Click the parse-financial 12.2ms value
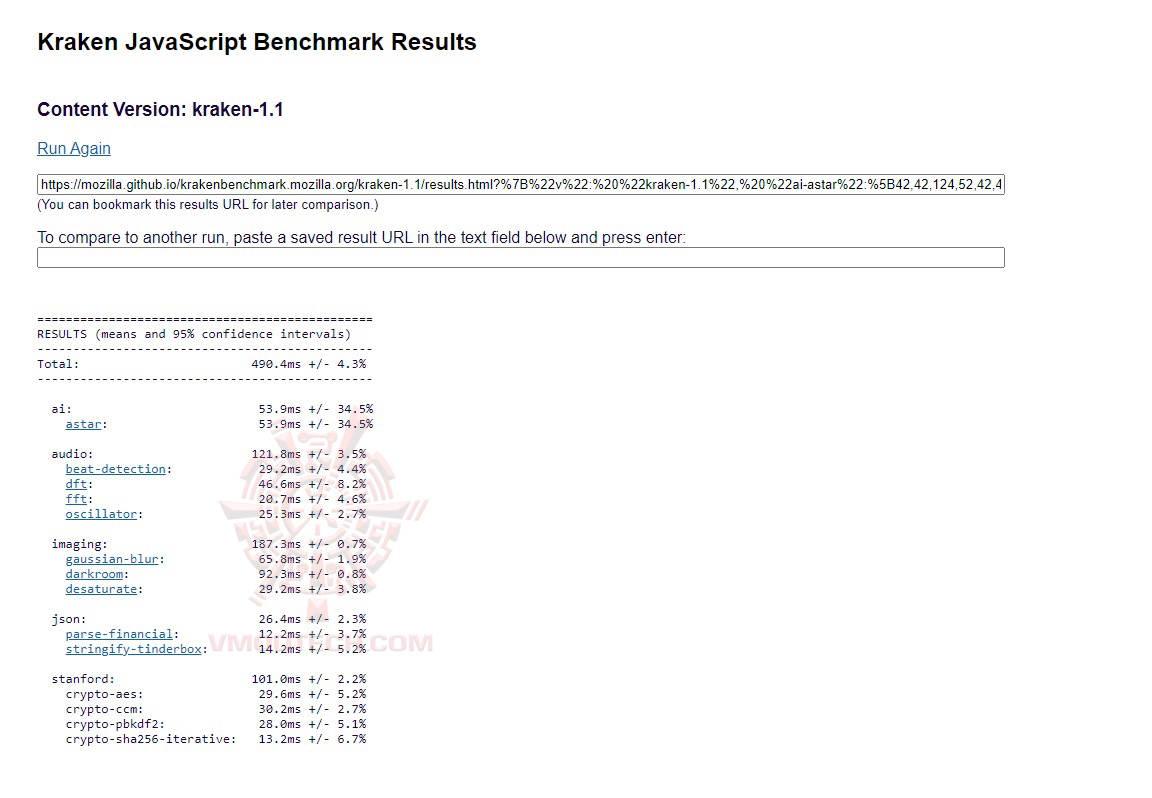Image resolution: width=1152 pixels, height=798 pixels. 279,634
